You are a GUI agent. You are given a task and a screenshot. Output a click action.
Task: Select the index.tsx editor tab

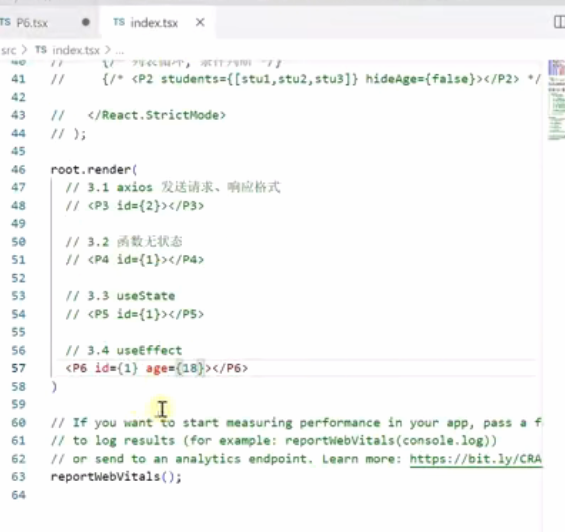point(158,23)
